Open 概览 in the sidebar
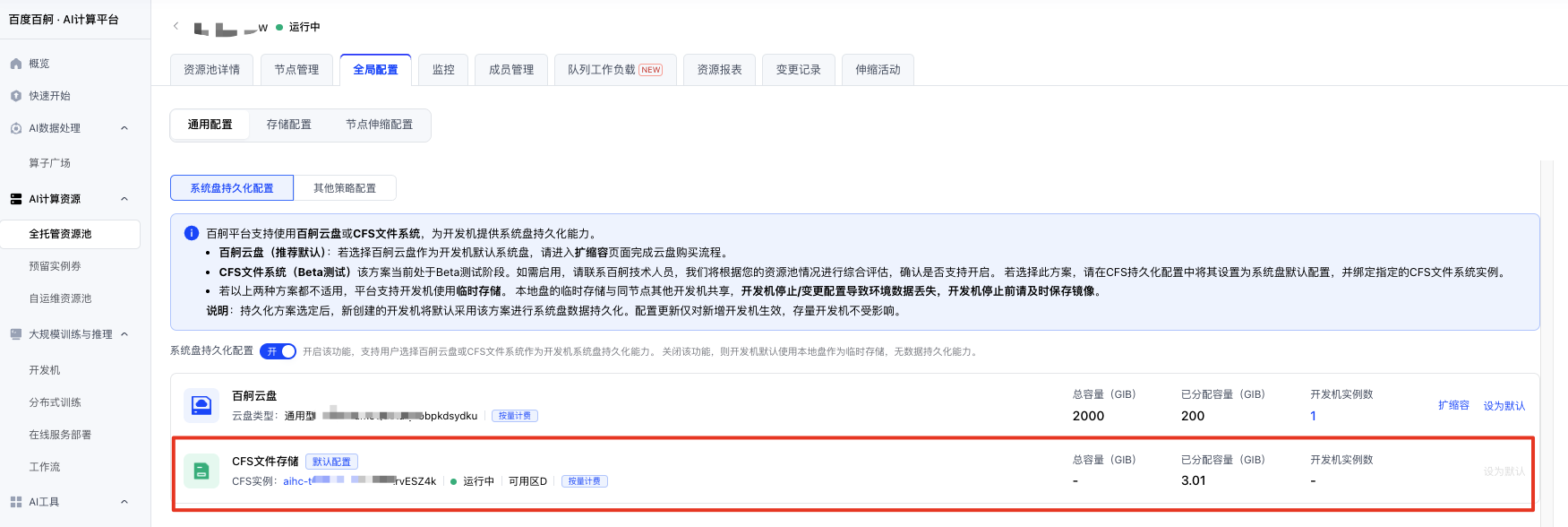The image size is (1568, 527). pos(39,64)
